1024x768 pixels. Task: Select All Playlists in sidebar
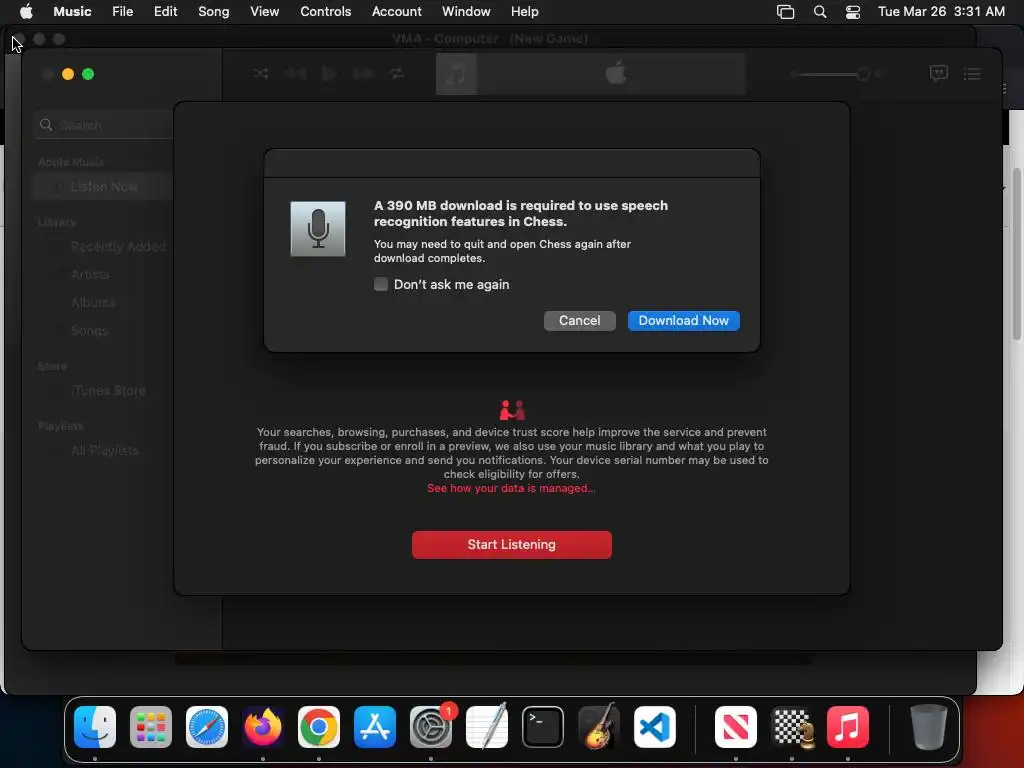pos(104,451)
